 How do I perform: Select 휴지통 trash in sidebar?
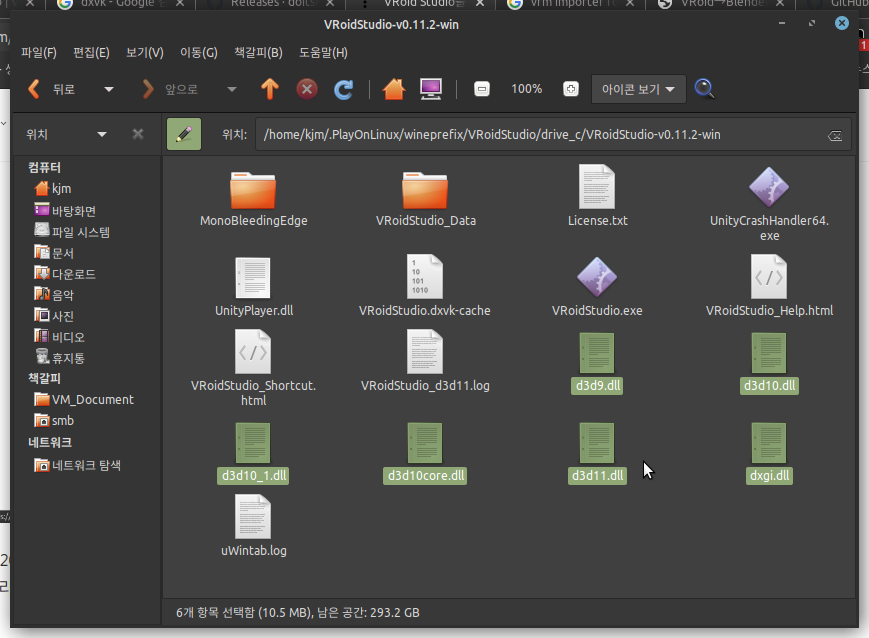(x=59, y=358)
